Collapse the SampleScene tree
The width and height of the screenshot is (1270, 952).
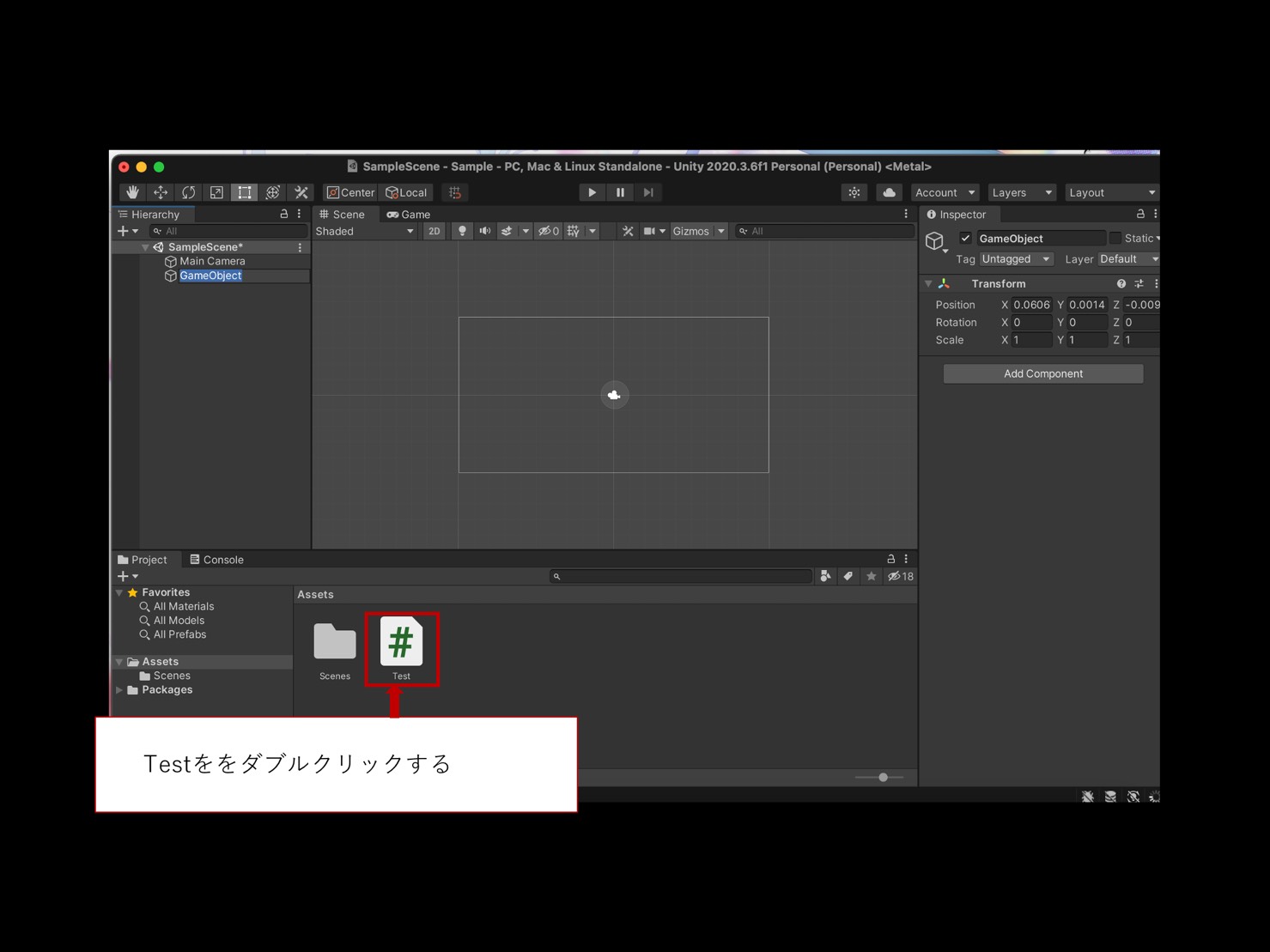point(145,247)
